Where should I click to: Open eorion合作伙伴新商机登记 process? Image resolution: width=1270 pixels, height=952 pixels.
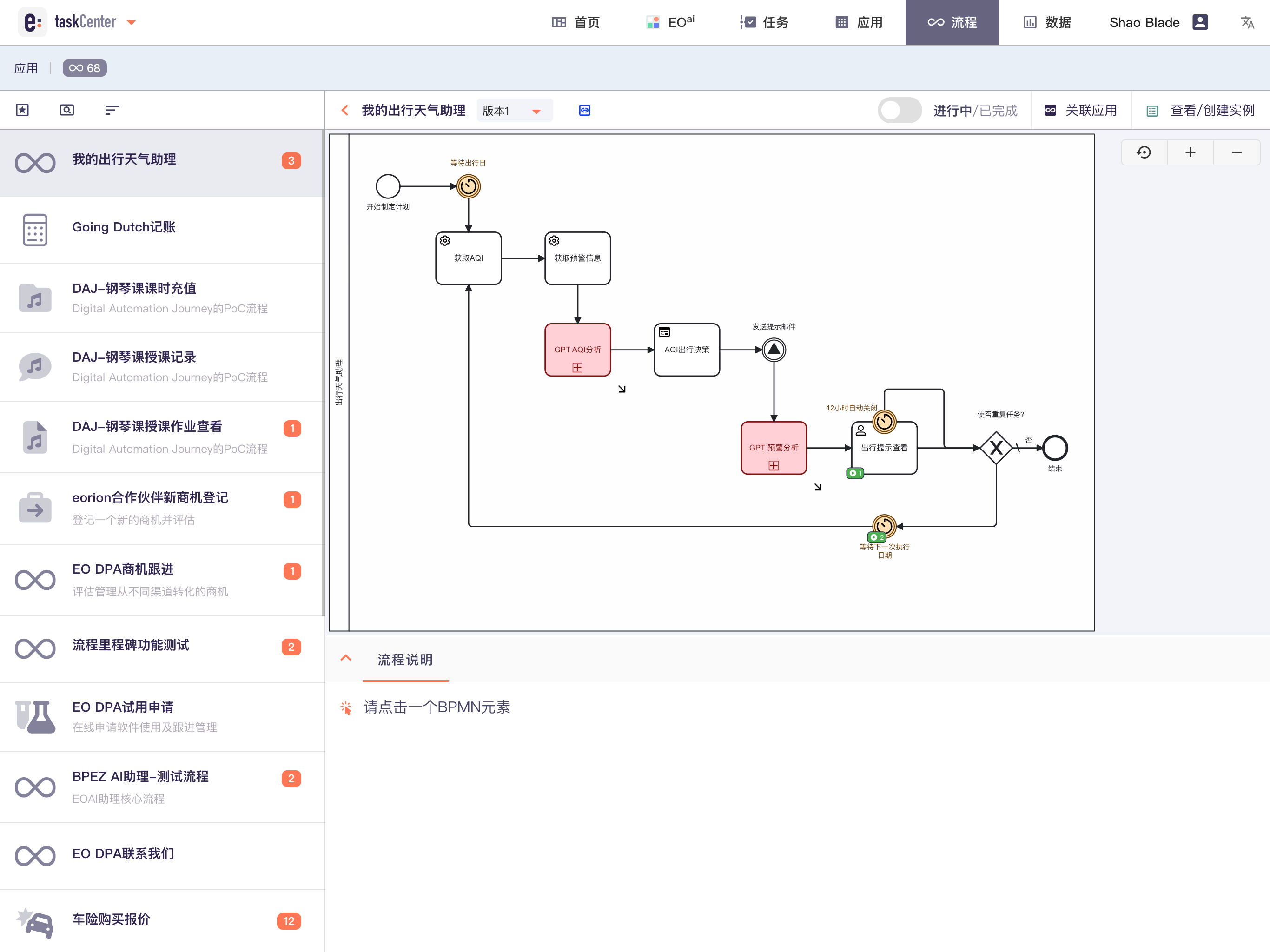tap(161, 508)
